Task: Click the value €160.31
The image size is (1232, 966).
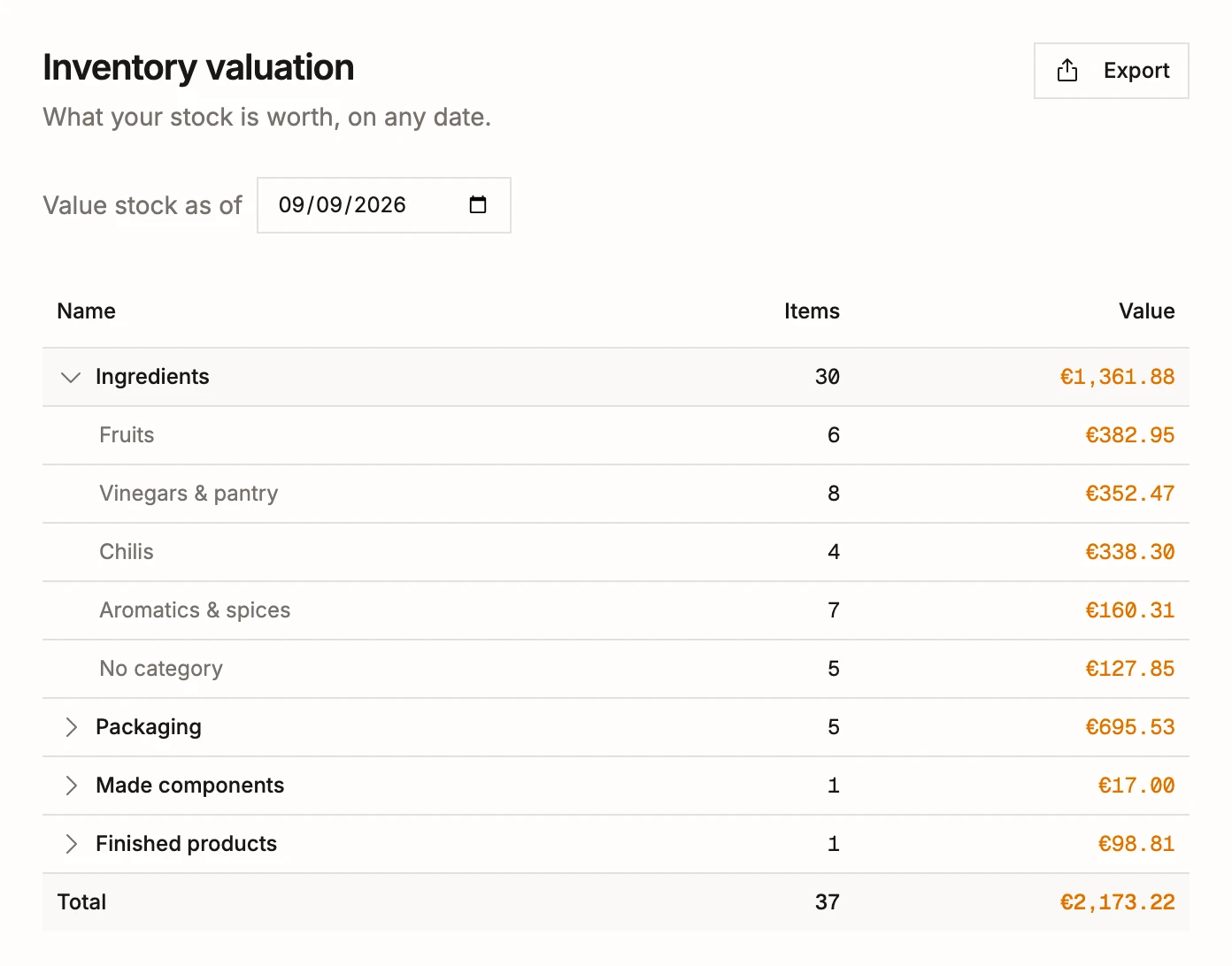Action: point(1130,610)
